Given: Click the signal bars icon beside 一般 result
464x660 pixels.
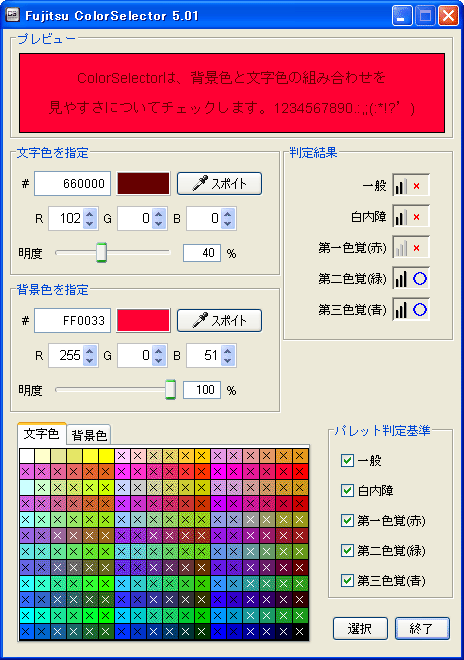Looking at the screenshot, I should (x=401, y=185).
